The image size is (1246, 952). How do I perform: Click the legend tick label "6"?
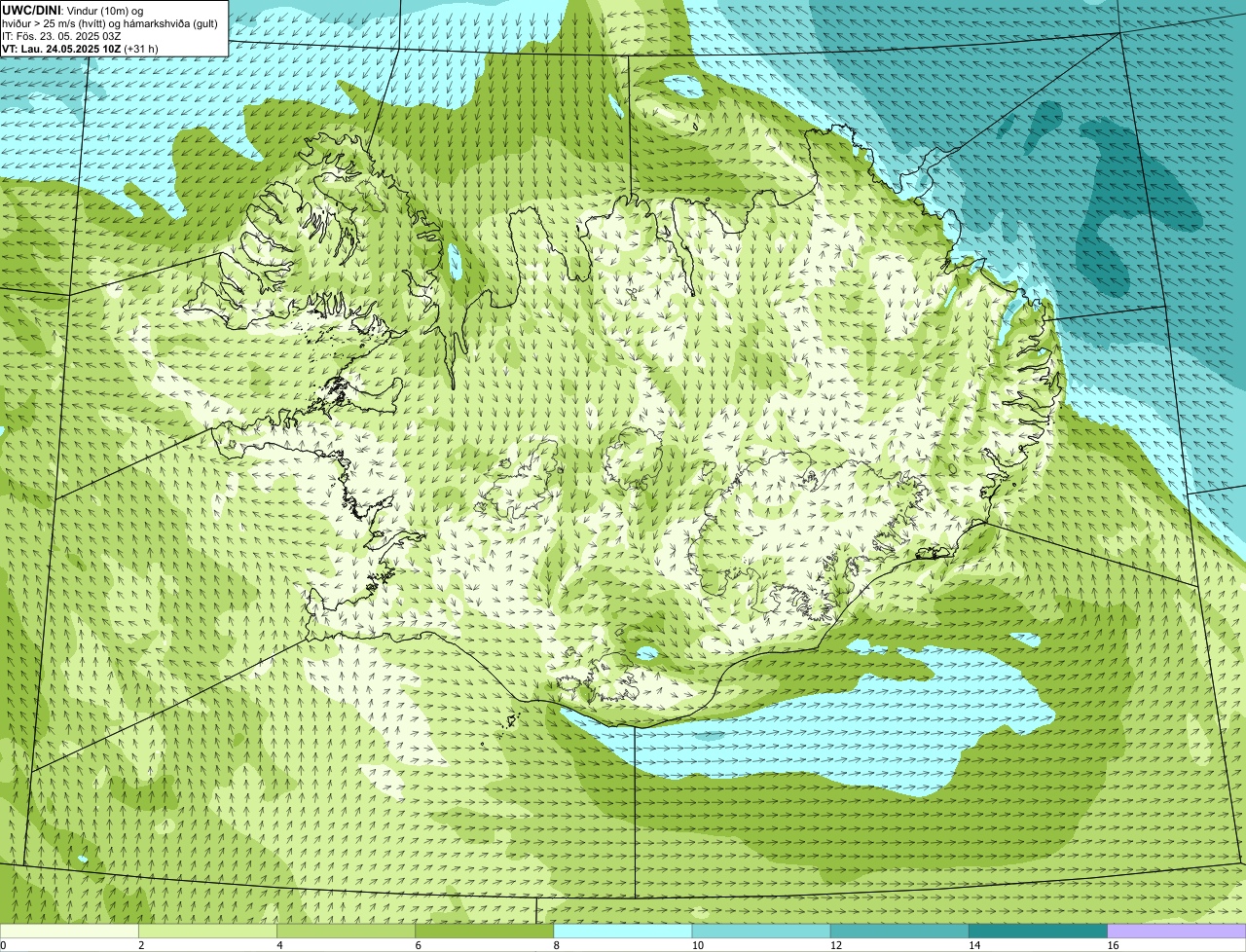pyautogui.click(x=418, y=945)
